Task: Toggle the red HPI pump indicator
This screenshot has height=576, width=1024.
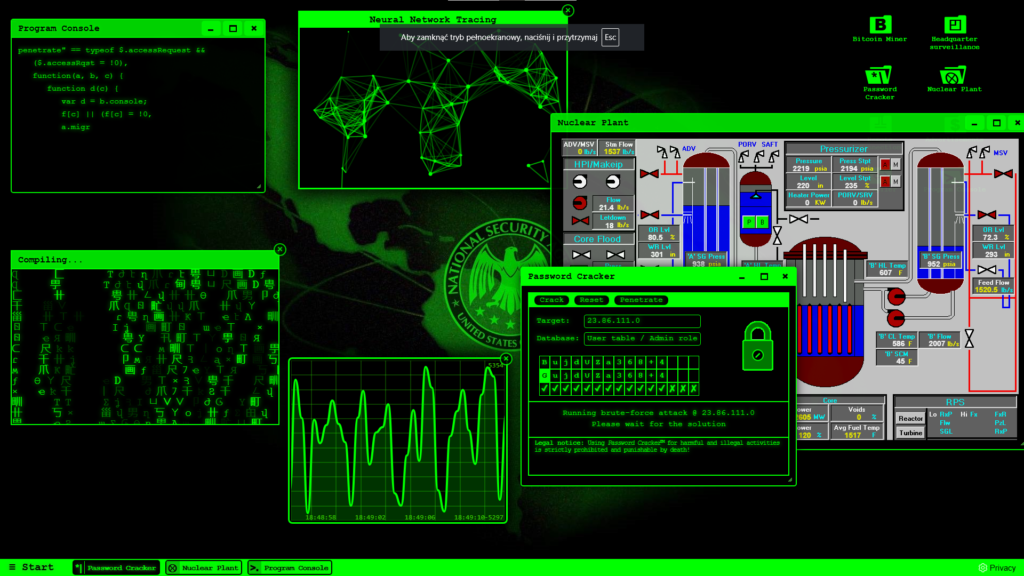Action: coord(579,204)
